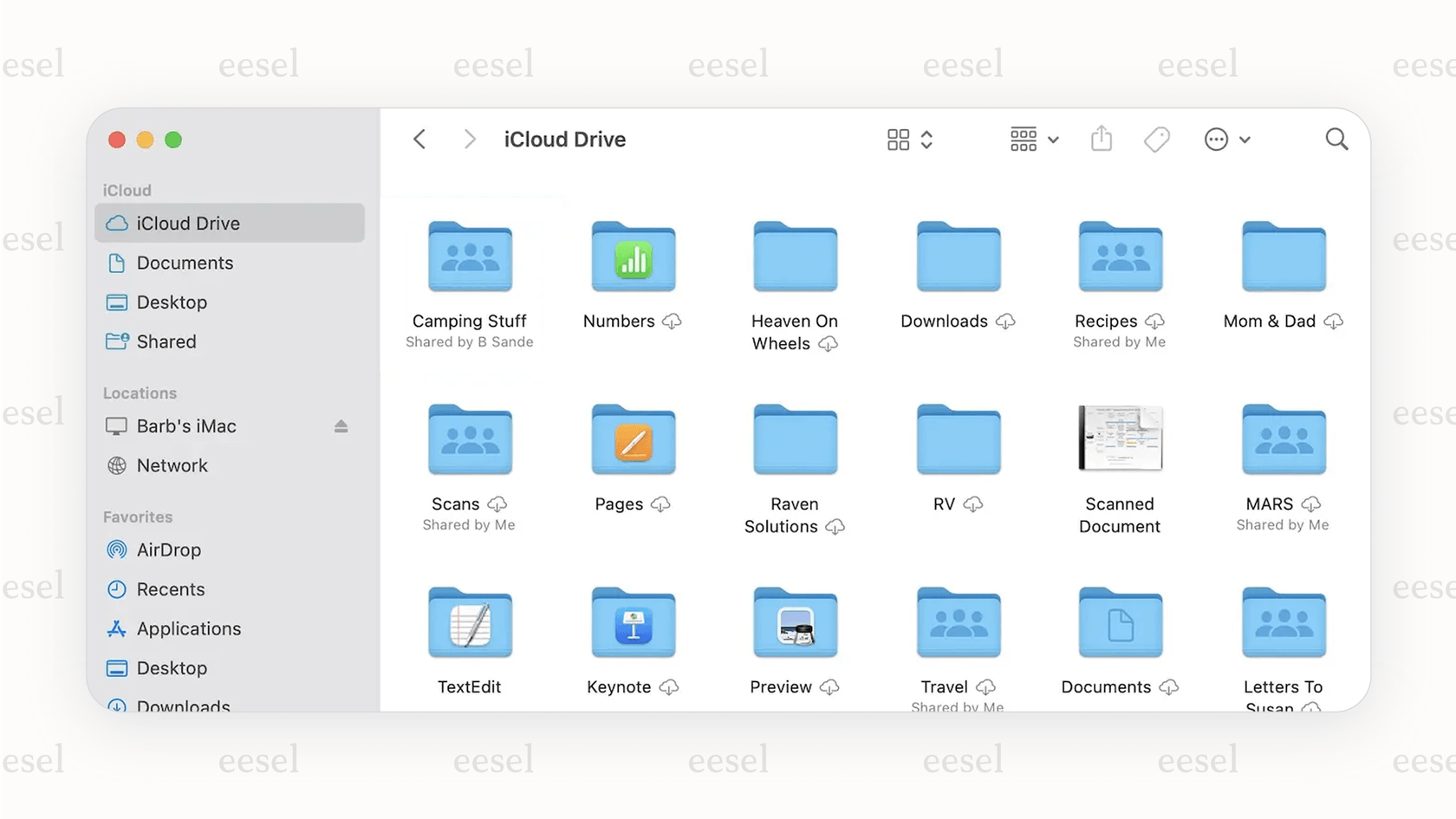Open Applications from the Favorites sidebar
Image resolution: width=1456 pixels, height=819 pixels.
[x=188, y=628]
